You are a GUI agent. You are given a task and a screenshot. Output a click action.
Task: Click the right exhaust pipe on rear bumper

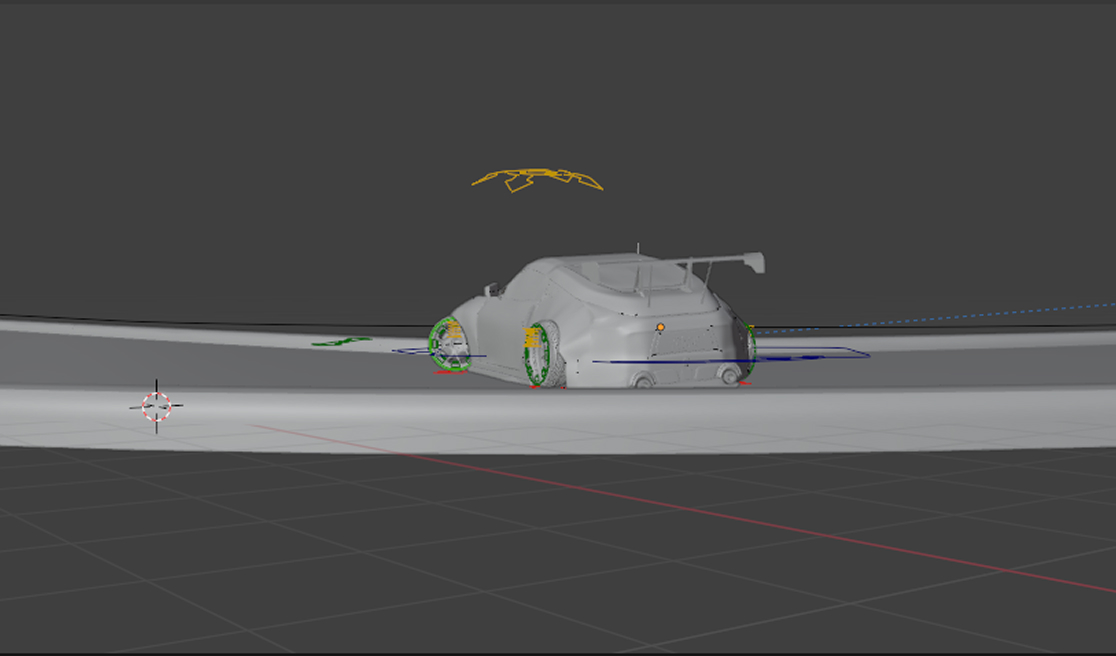click(728, 374)
